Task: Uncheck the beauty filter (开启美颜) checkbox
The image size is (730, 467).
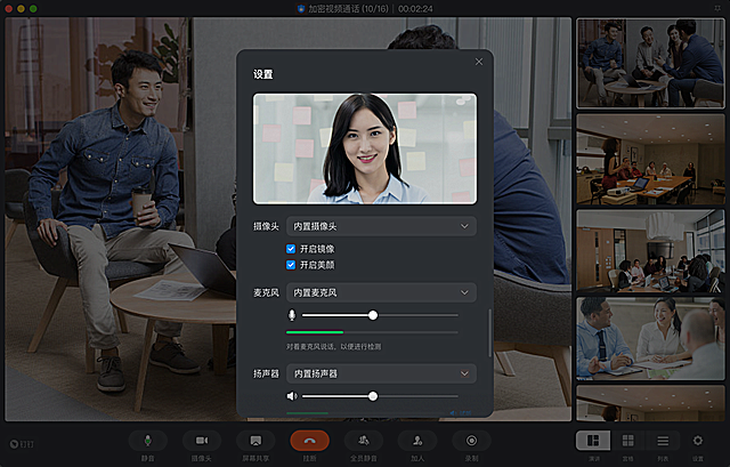Action: [291, 265]
